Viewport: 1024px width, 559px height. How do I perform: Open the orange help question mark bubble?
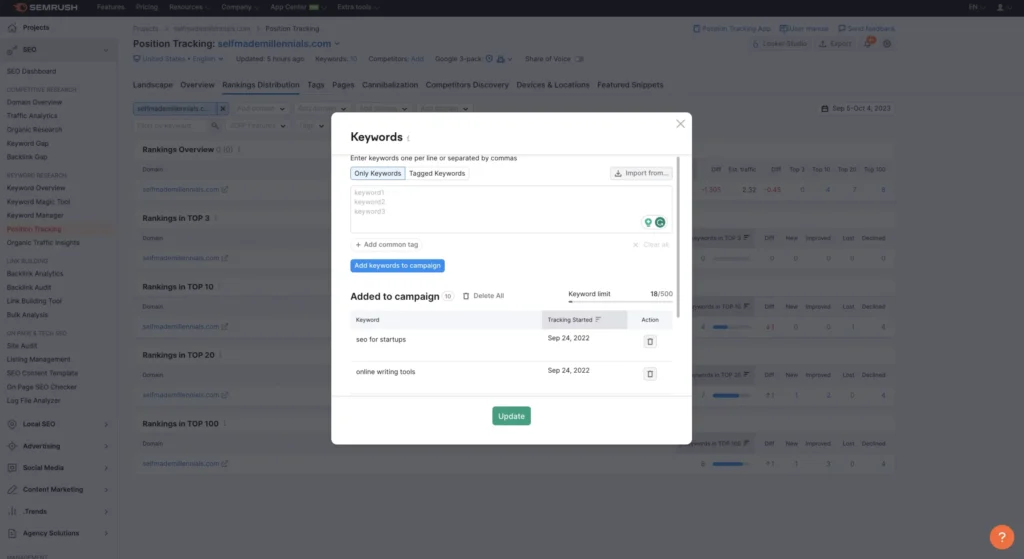click(1001, 537)
